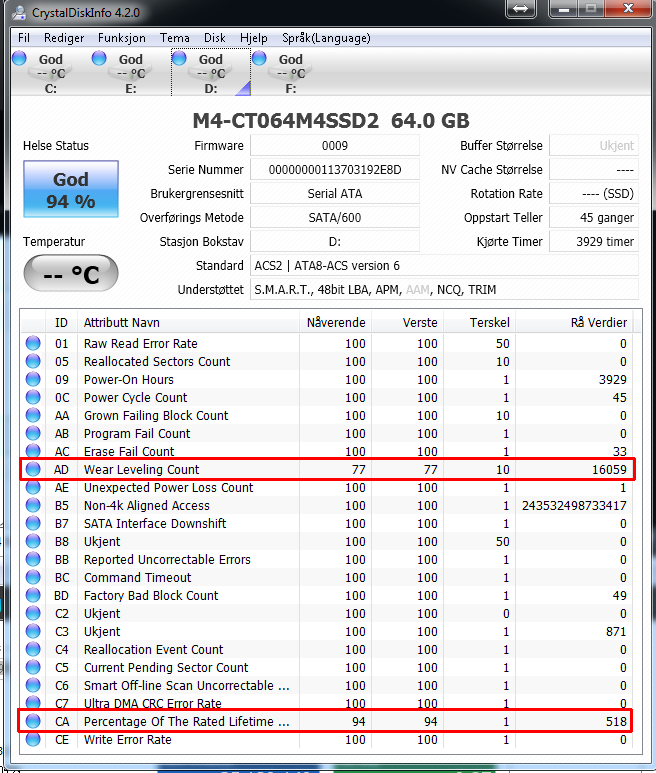Click the supported features S.M.A.R.T. field
The height and width of the screenshot is (773, 656).
(445, 289)
